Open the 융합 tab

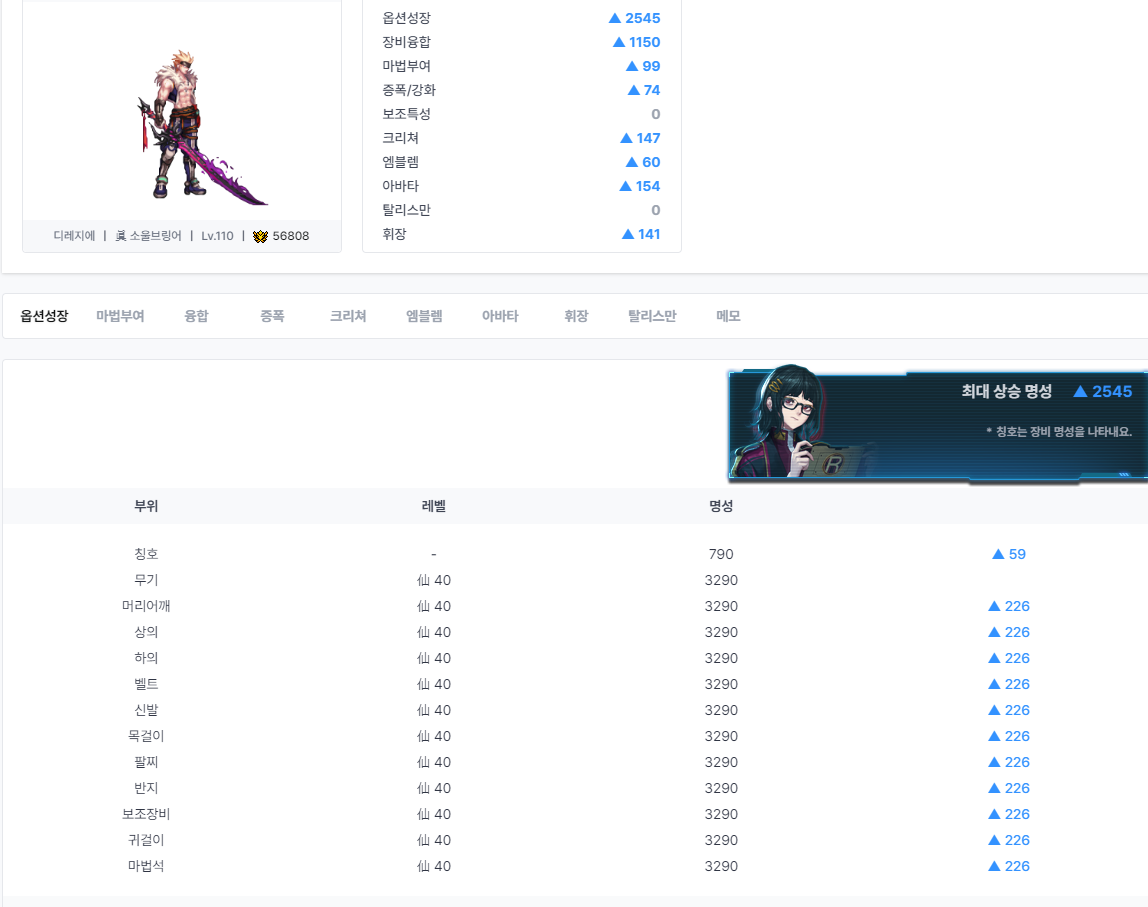coord(196,316)
